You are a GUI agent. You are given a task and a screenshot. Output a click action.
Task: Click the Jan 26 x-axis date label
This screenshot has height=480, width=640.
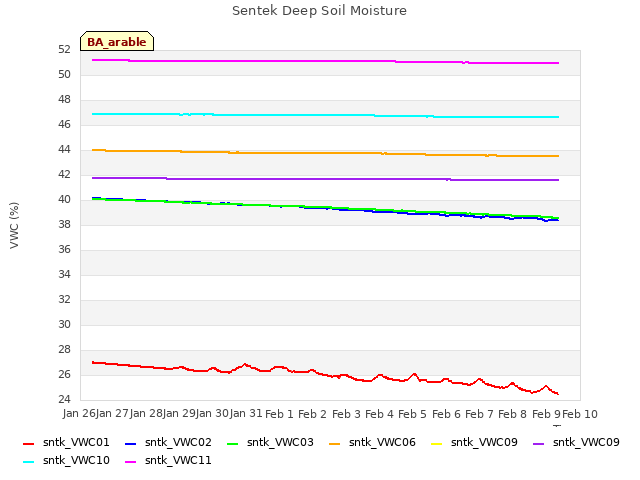pyautogui.click(x=79, y=413)
